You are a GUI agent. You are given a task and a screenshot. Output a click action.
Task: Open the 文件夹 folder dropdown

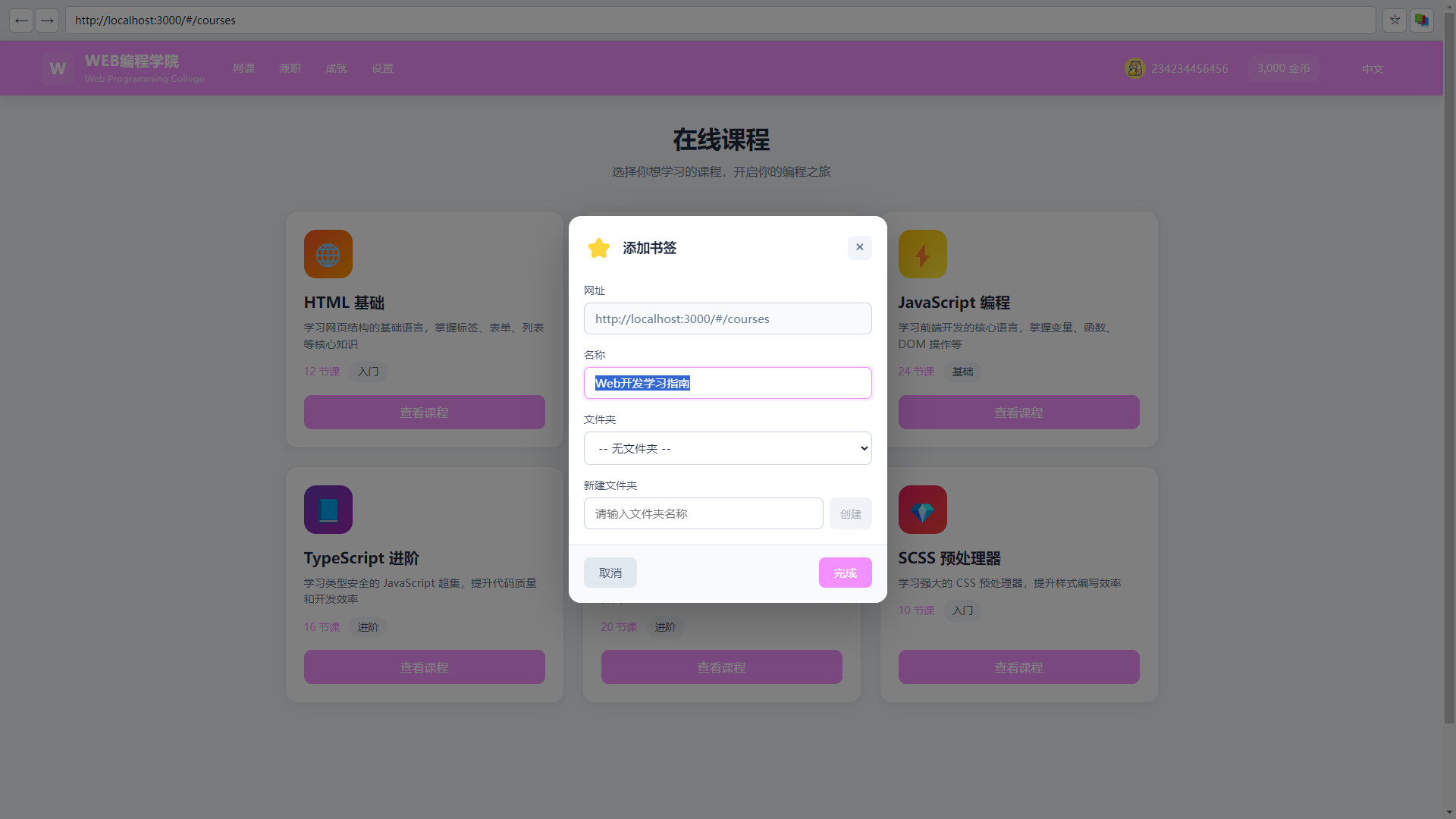click(x=727, y=448)
